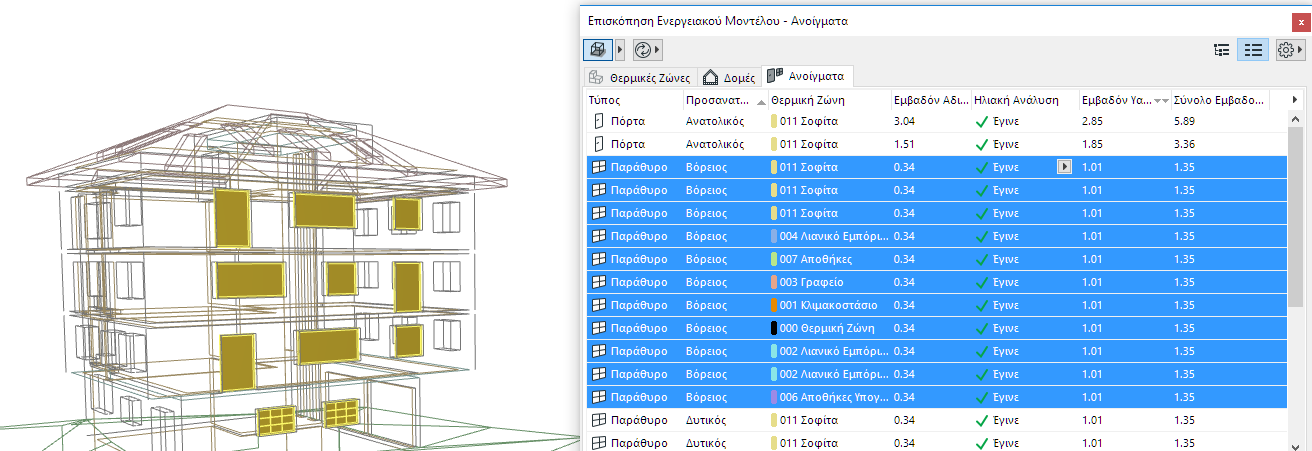Click the small arrow button in Ηλιακή Ανάλυση cell
This screenshot has height=451, width=1312.
click(x=1064, y=167)
